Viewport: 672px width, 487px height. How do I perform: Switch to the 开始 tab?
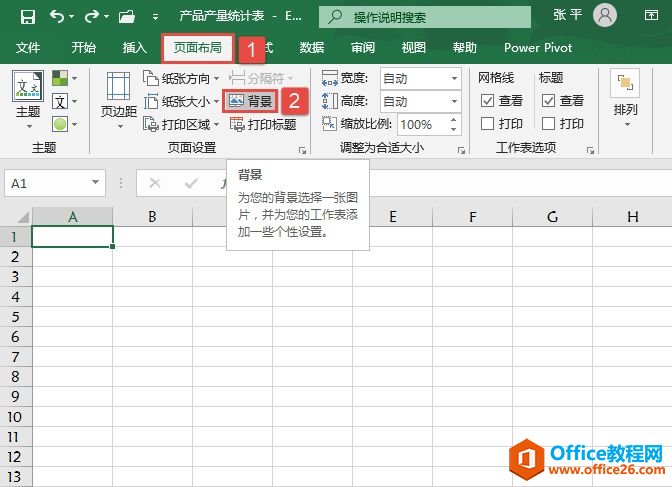click(x=84, y=48)
